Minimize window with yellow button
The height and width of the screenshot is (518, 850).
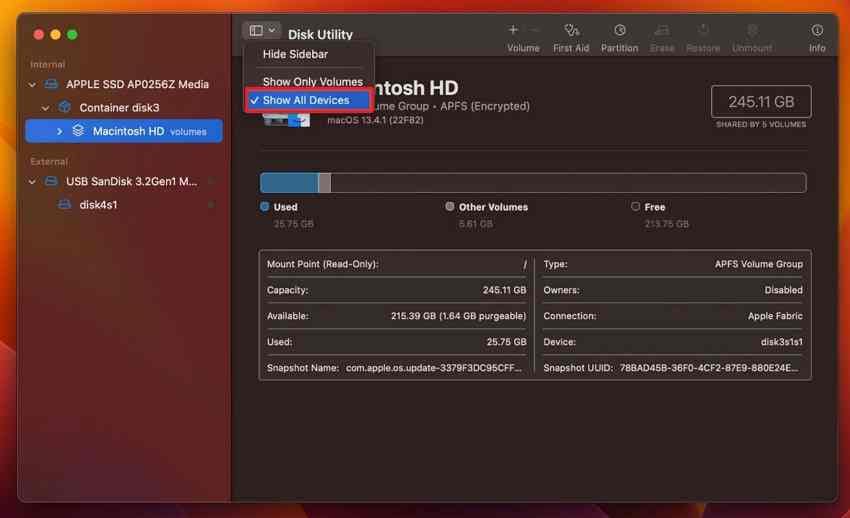point(55,35)
